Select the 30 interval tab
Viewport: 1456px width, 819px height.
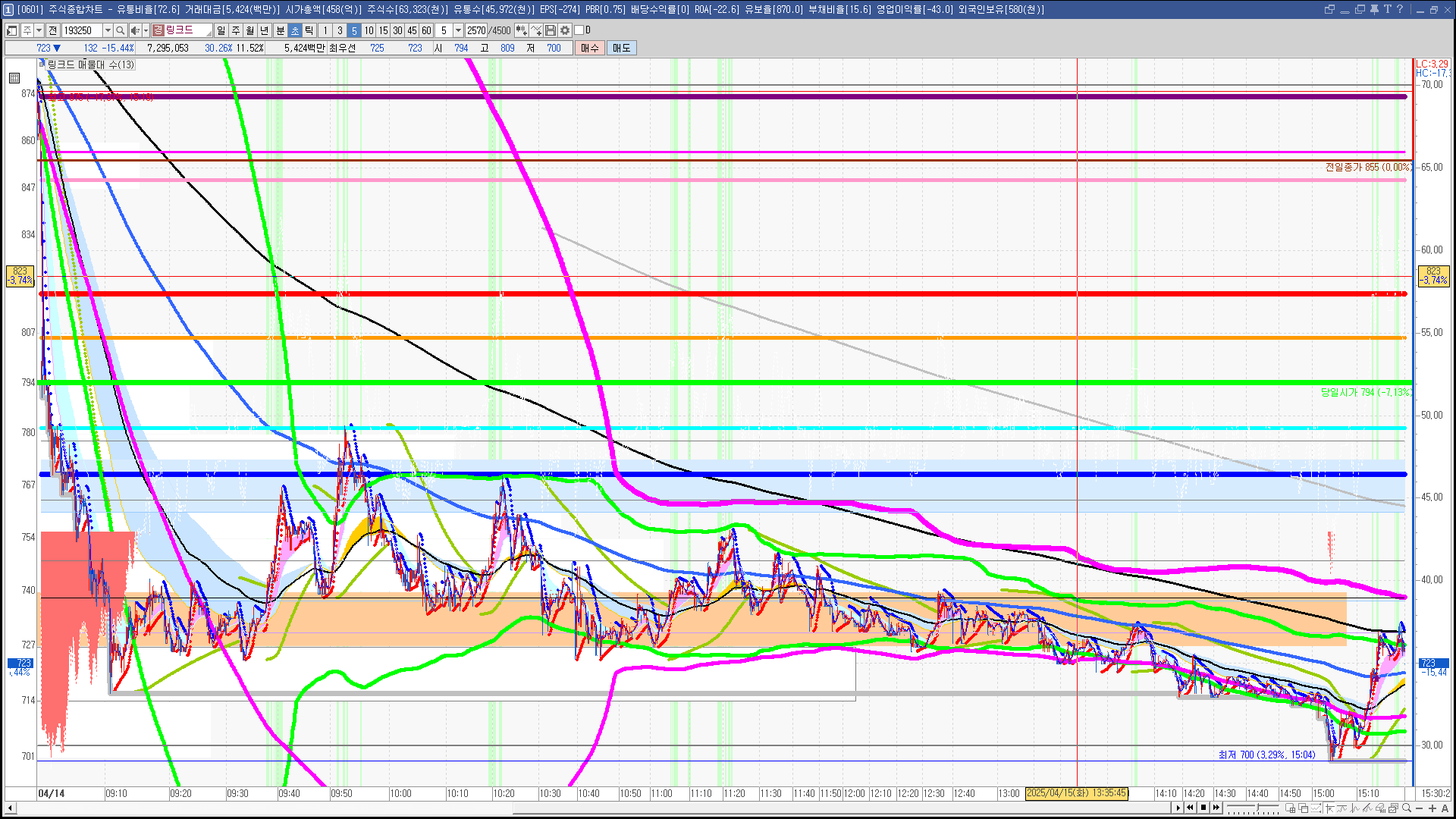coord(397,30)
